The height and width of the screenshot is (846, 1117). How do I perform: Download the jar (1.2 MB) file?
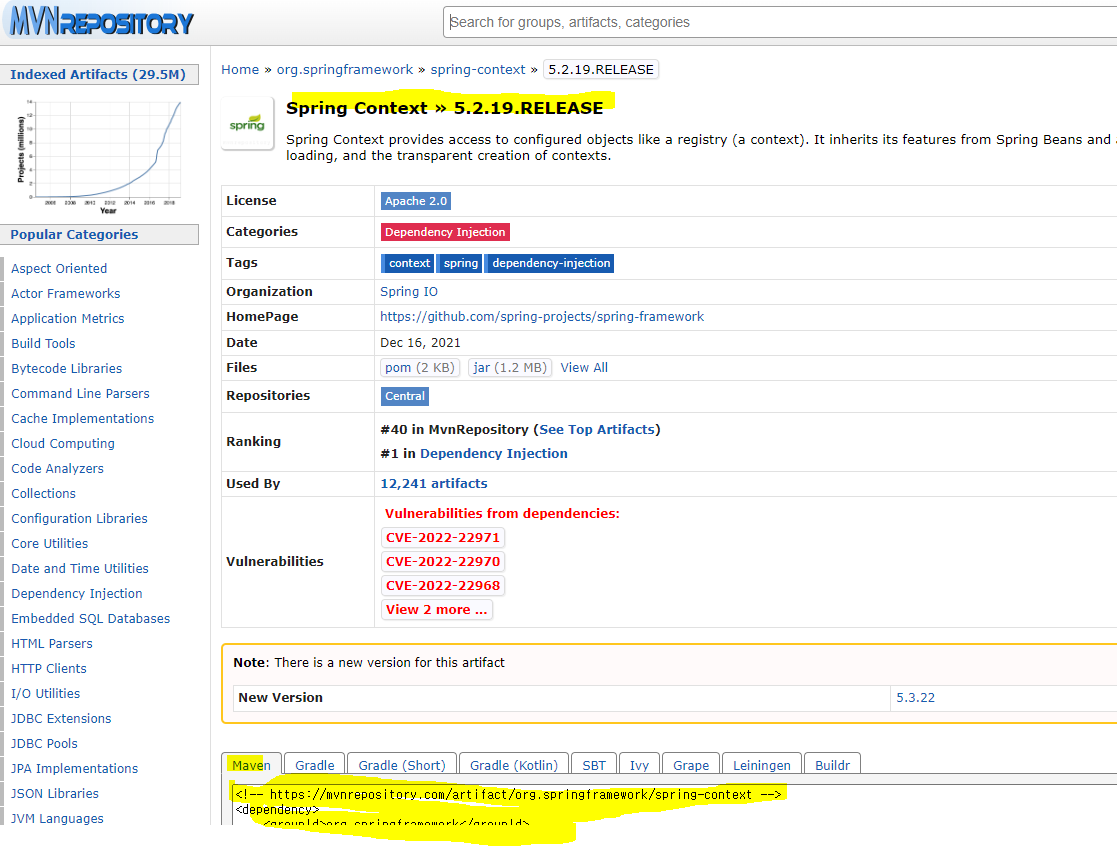510,367
